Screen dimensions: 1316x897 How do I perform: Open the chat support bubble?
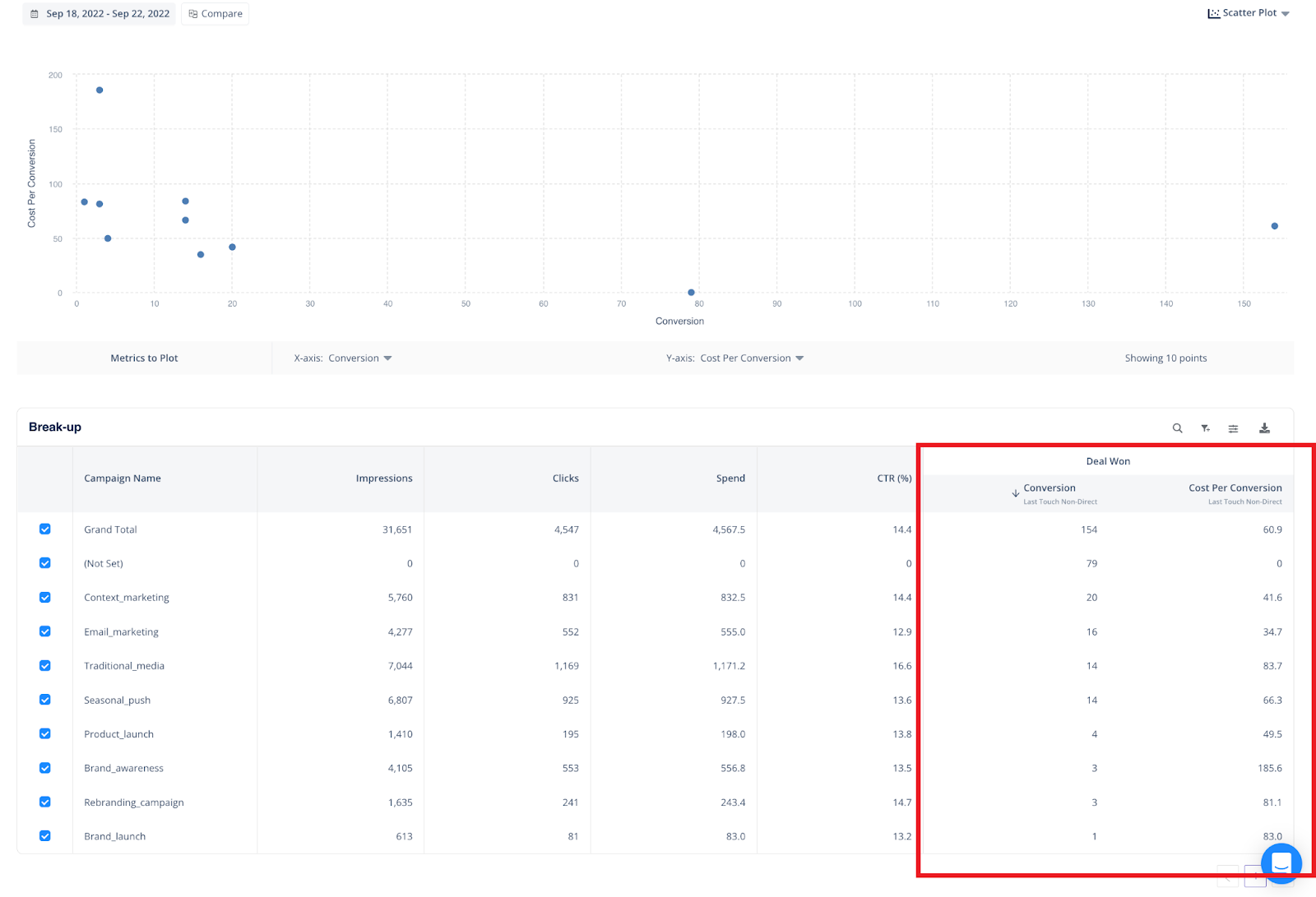point(1281,863)
